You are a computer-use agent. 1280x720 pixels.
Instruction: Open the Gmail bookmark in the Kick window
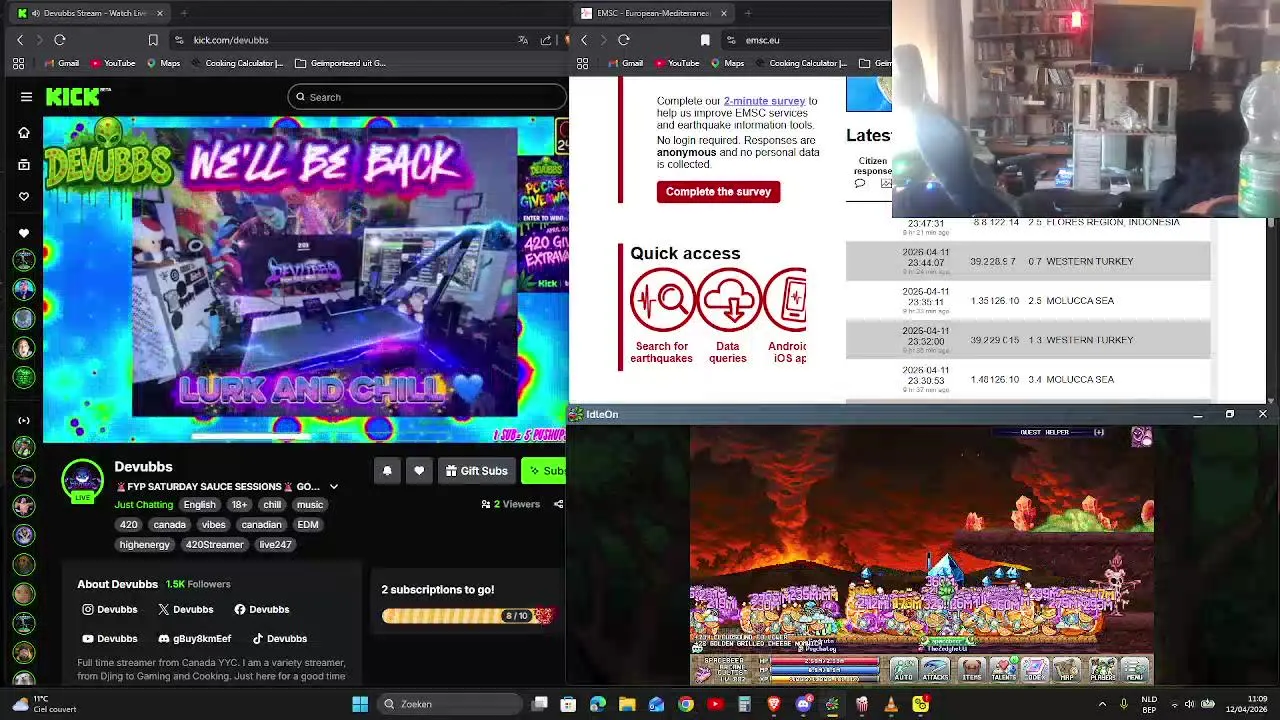tap(61, 63)
